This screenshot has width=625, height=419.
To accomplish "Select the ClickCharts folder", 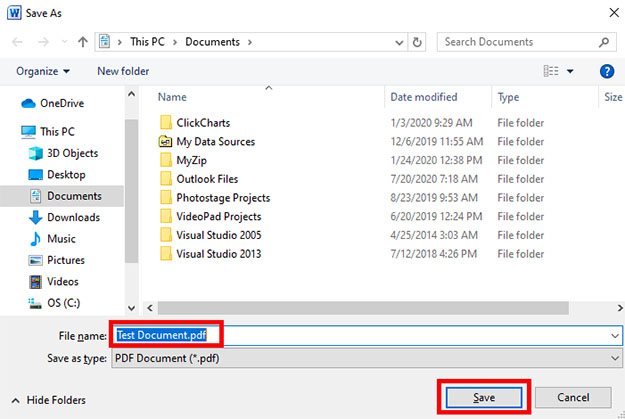I will pos(203,123).
